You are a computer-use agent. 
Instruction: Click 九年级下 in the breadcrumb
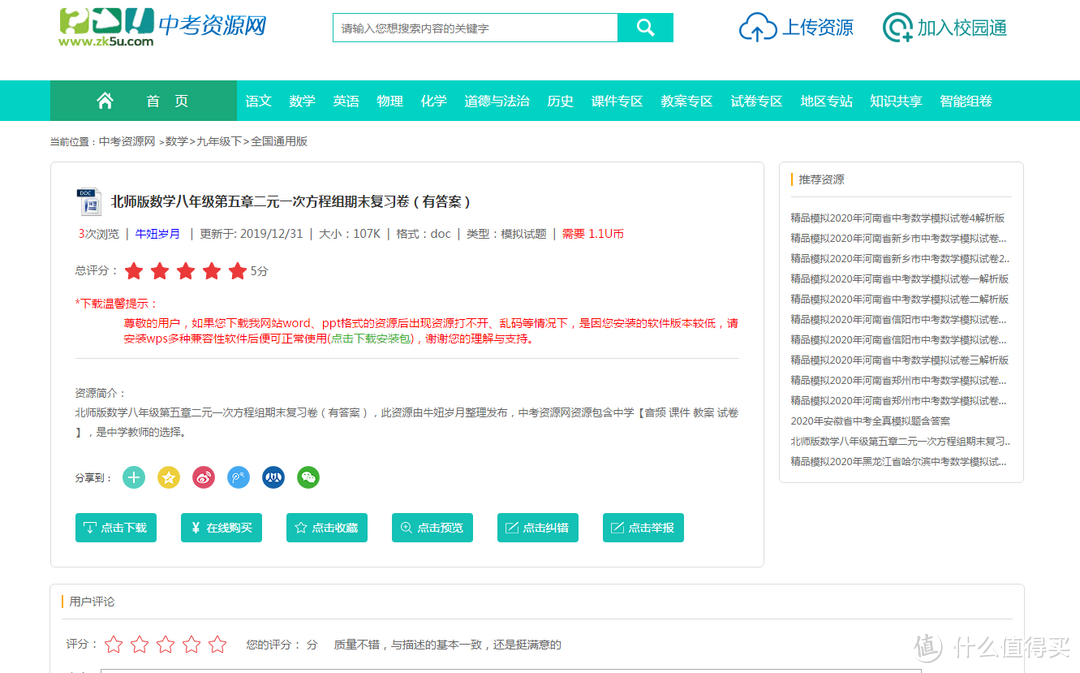tap(219, 141)
